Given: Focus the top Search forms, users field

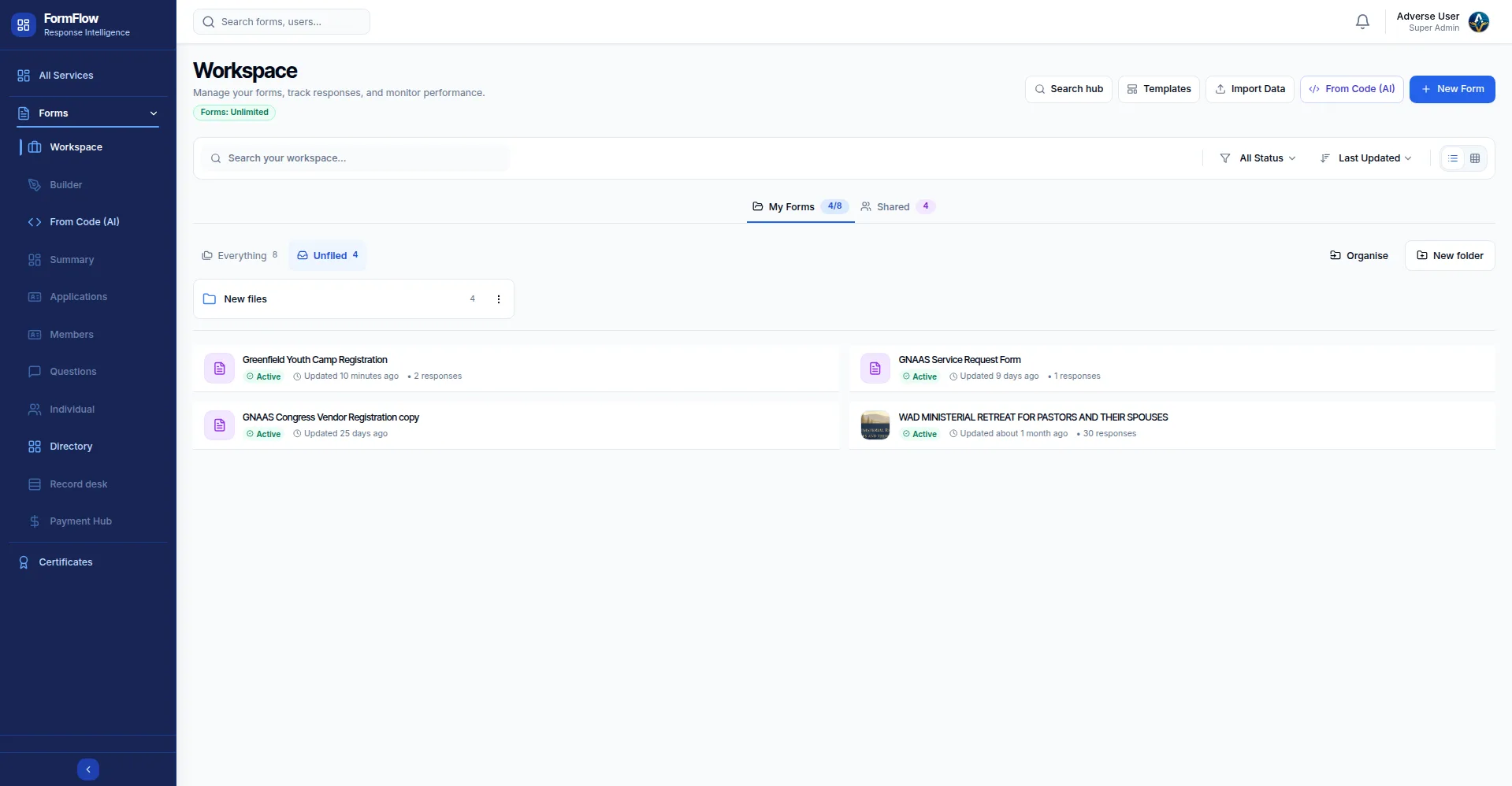Looking at the screenshot, I should 281,22.
